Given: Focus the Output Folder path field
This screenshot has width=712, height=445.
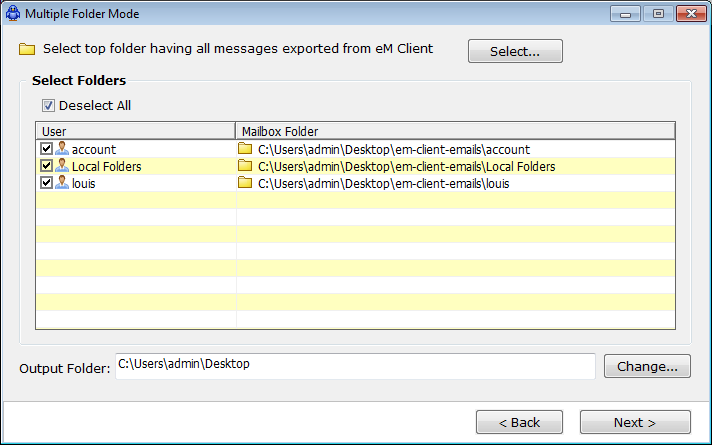Looking at the screenshot, I should [355, 366].
